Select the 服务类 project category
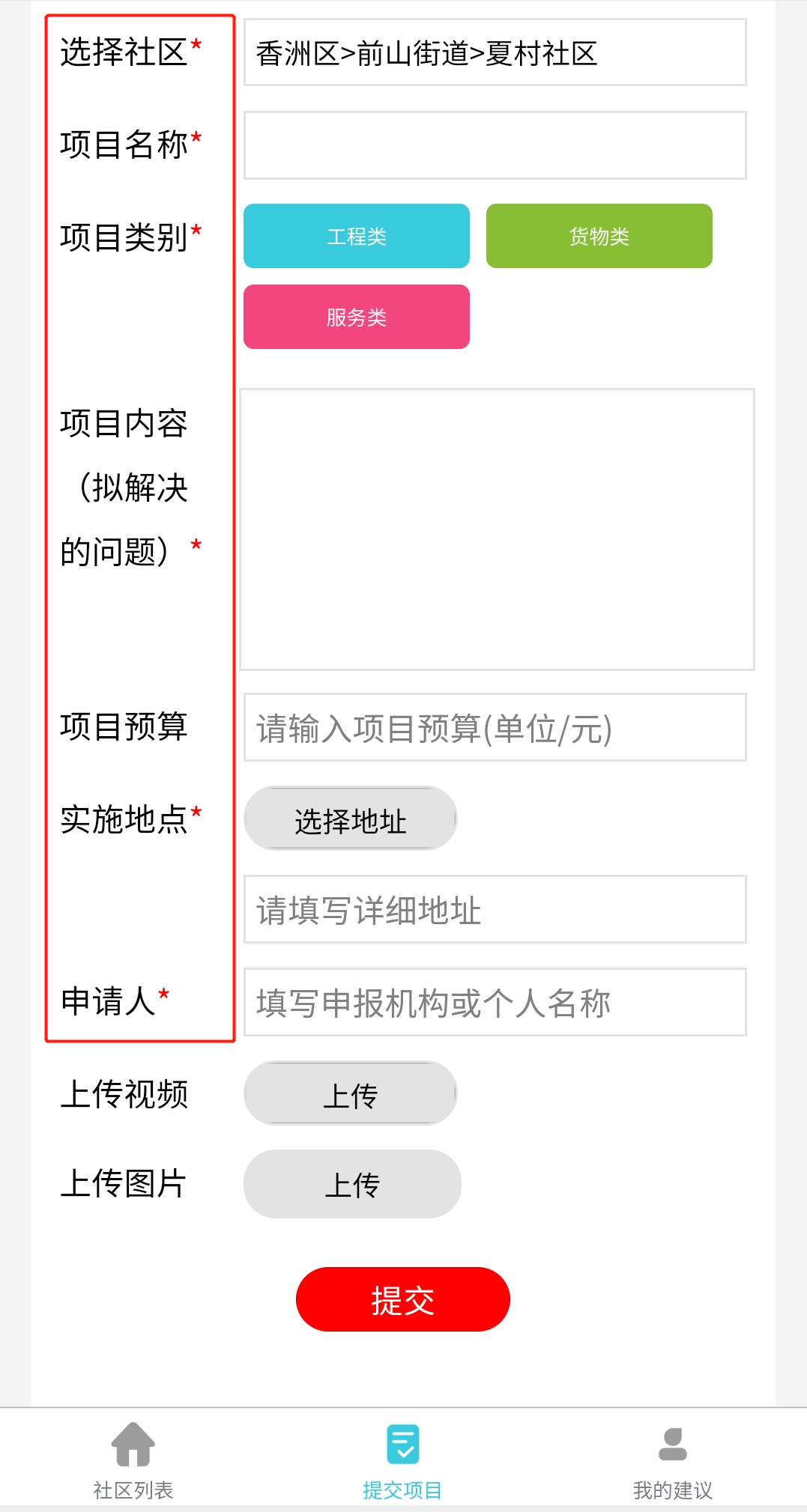807x1512 pixels. pyautogui.click(x=357, y=317)
